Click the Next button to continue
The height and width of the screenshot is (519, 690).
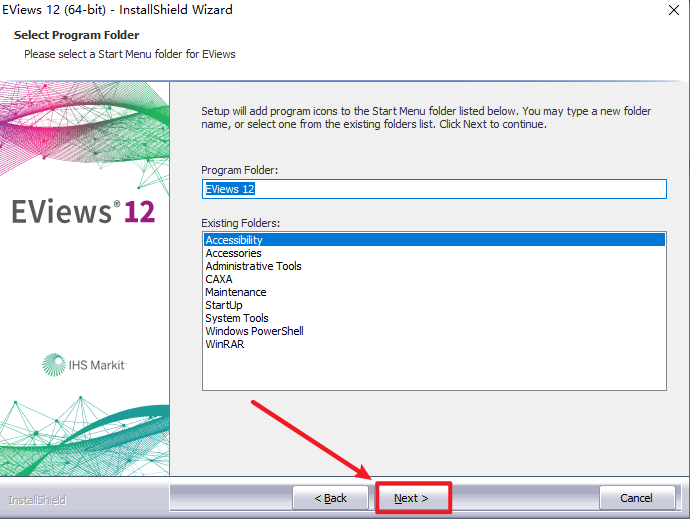(x=412, y=498)
